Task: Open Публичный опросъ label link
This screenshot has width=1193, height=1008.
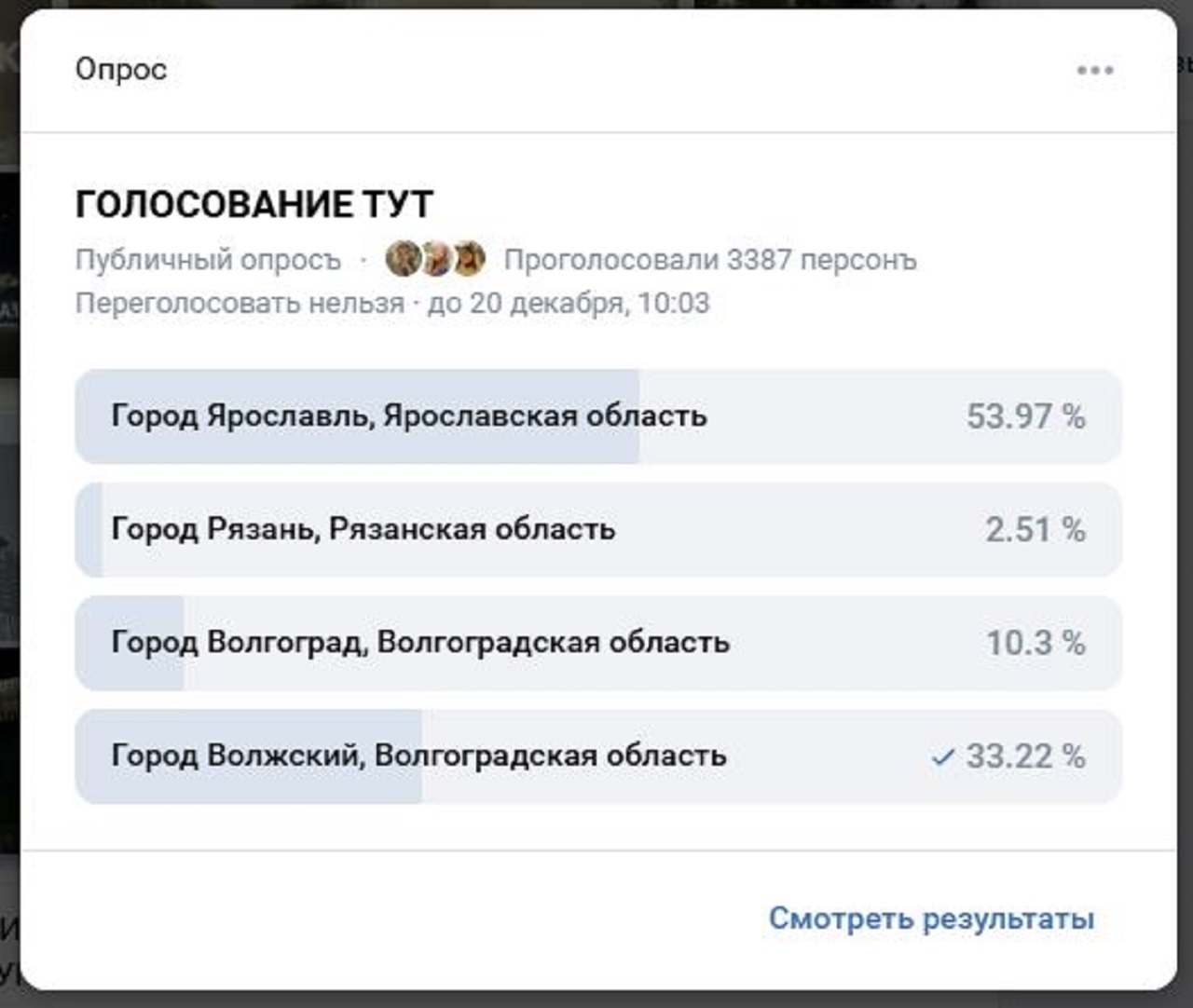Action: 205,260
